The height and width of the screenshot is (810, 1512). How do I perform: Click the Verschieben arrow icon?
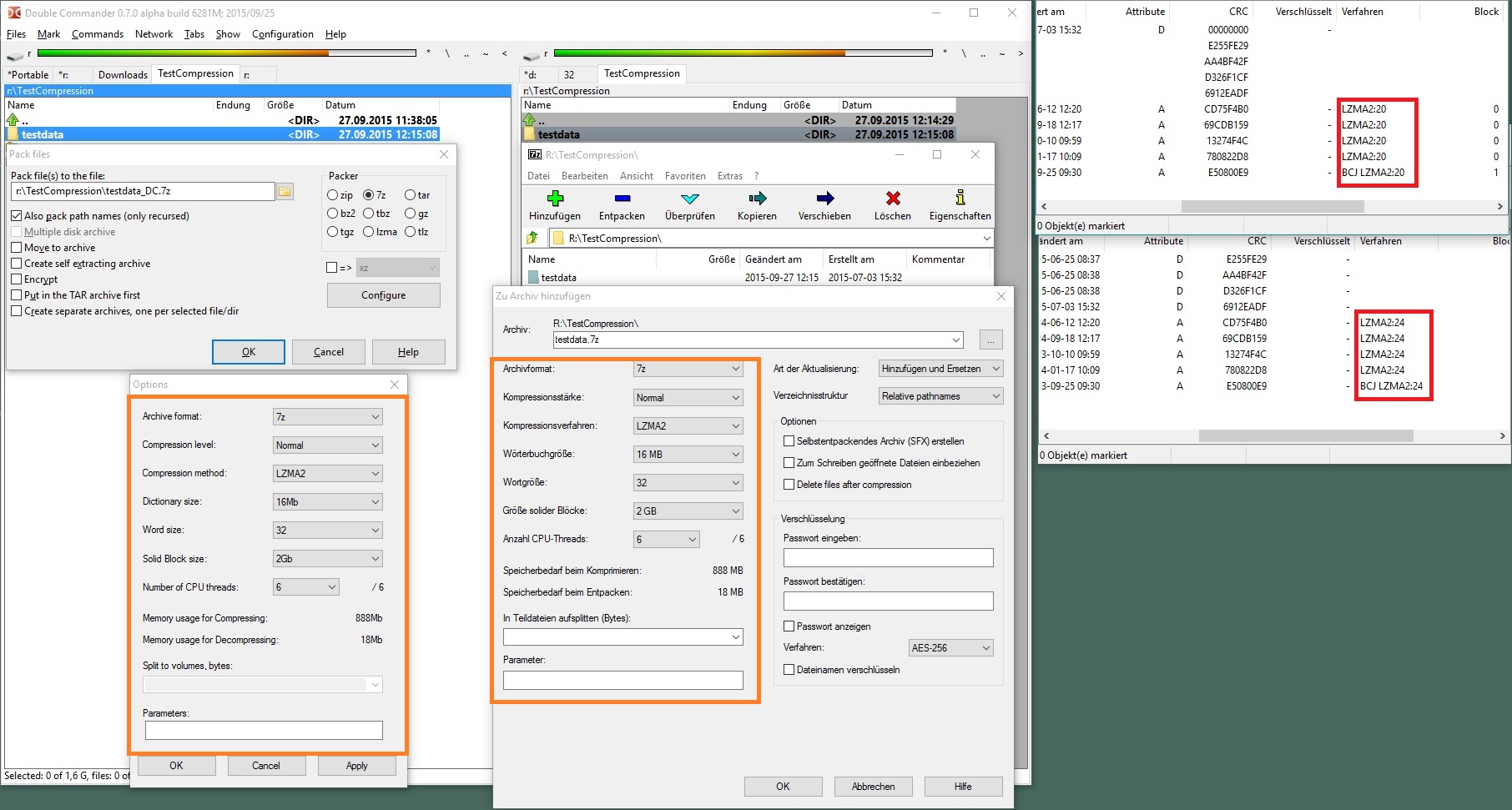pos(824,199)
